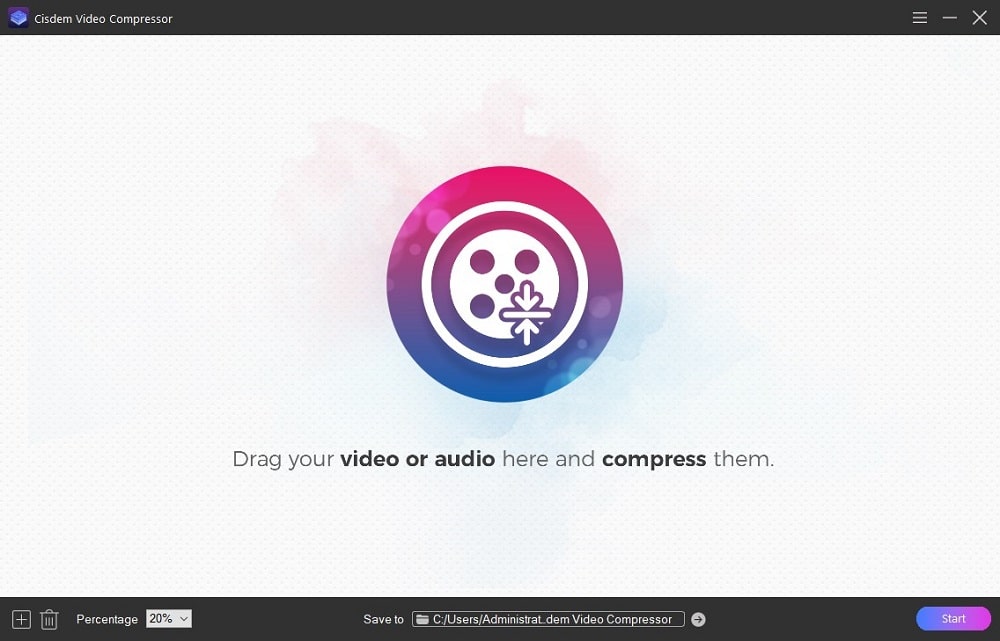Viewport: 1000px width, 641px height.
Task: Click the round arrow icon beside save path
Action: click(x=698, y=619)
